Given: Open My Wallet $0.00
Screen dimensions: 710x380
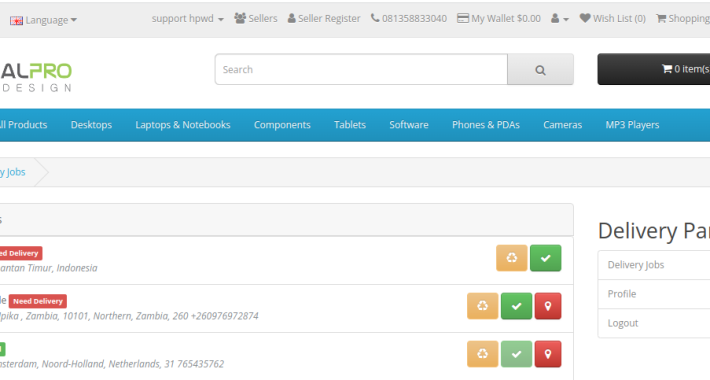Looking at the screenshot, I should tap(499, 19).
